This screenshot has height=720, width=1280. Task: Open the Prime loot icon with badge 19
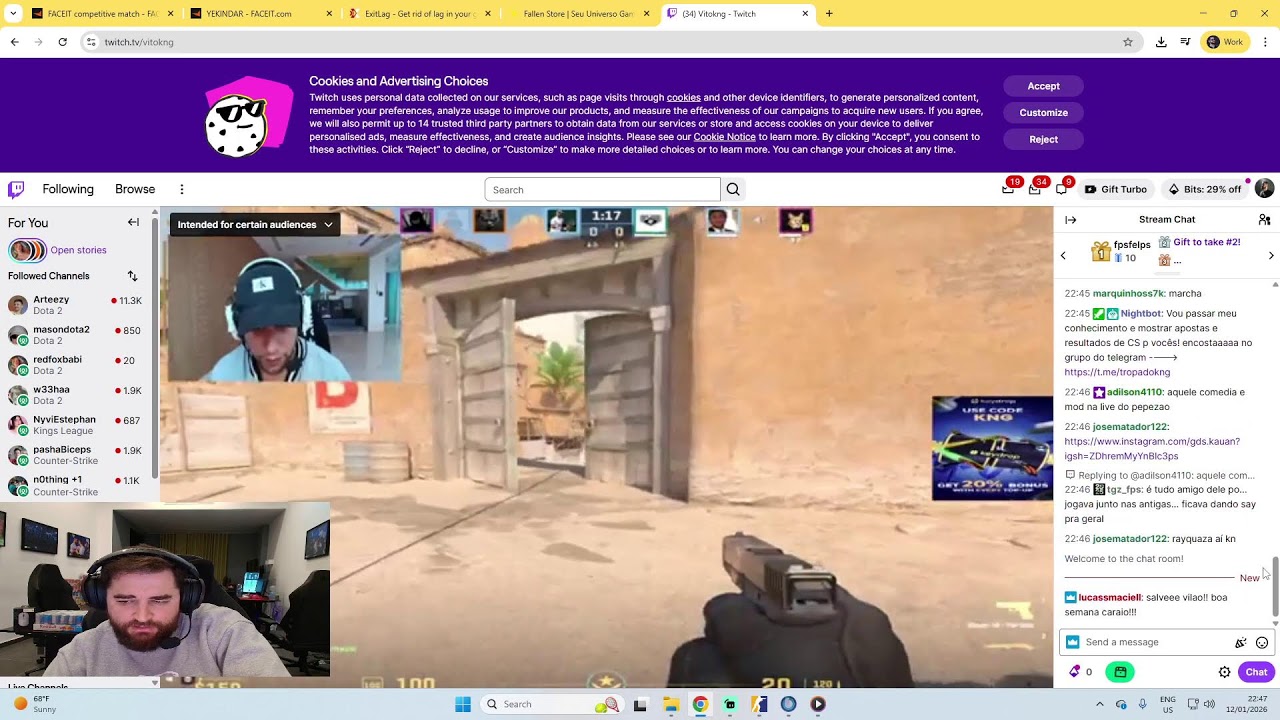point(1008,189)
